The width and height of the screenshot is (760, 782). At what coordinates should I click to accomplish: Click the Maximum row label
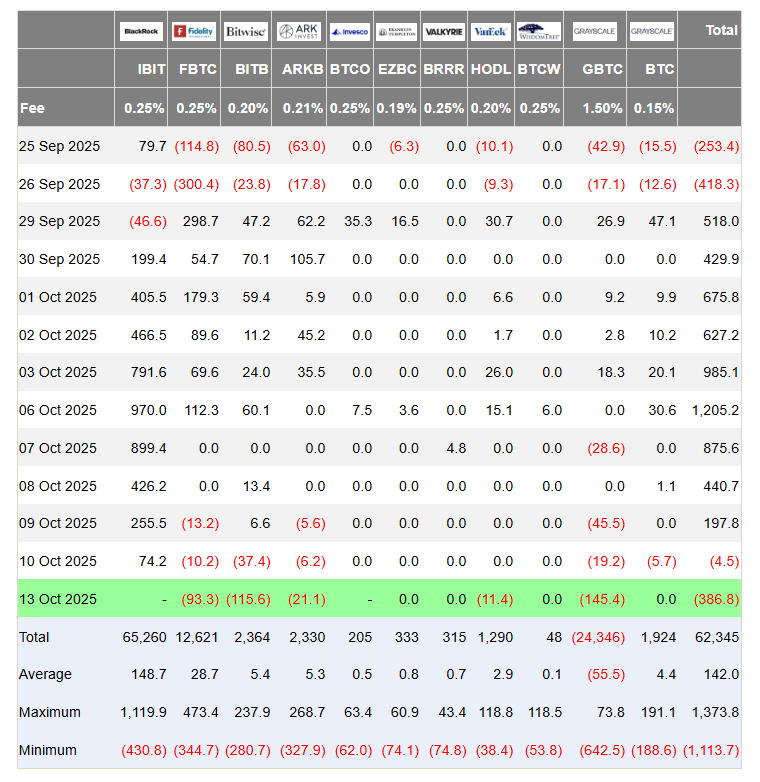pyautogui.click(x=50, y=712)
